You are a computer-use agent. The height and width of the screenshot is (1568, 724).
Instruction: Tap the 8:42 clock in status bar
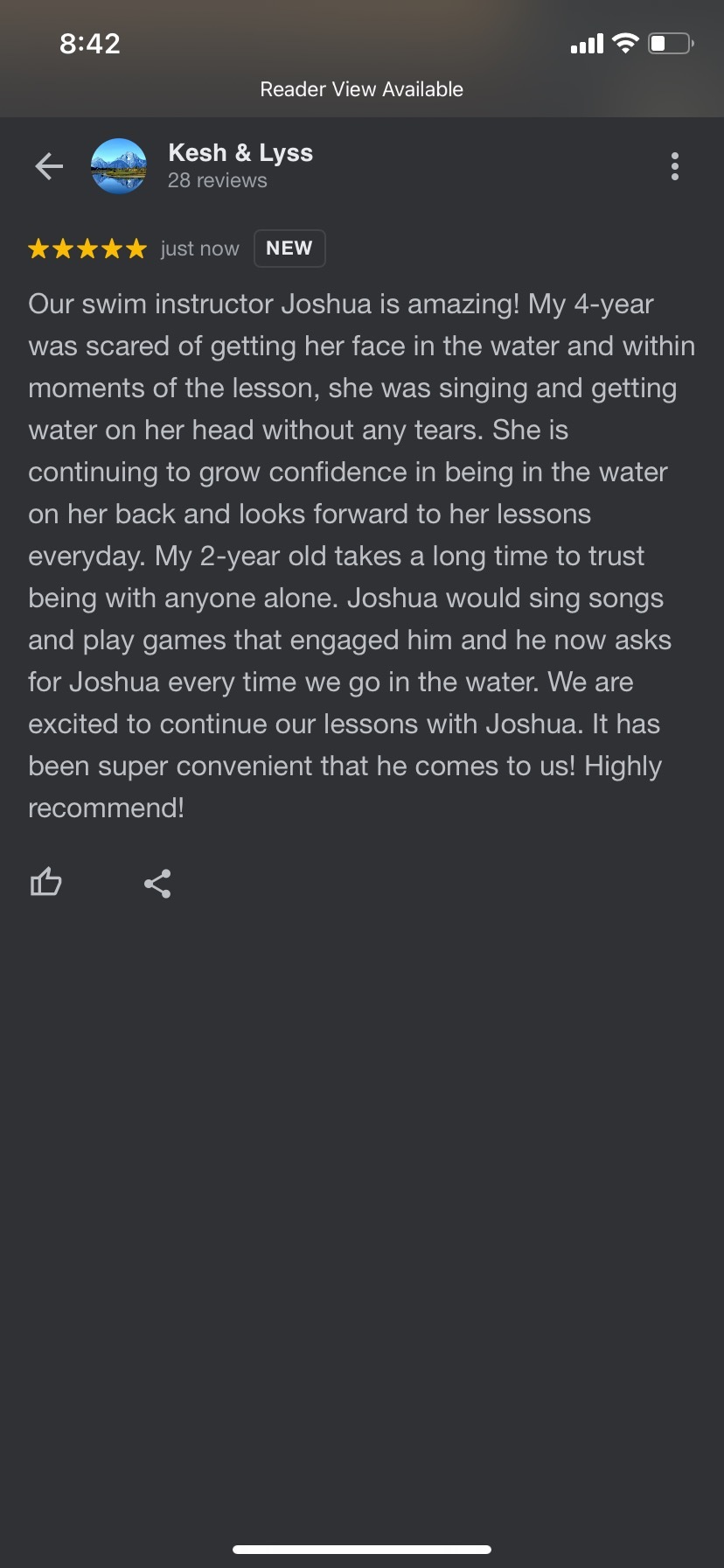tap(90, 44)
